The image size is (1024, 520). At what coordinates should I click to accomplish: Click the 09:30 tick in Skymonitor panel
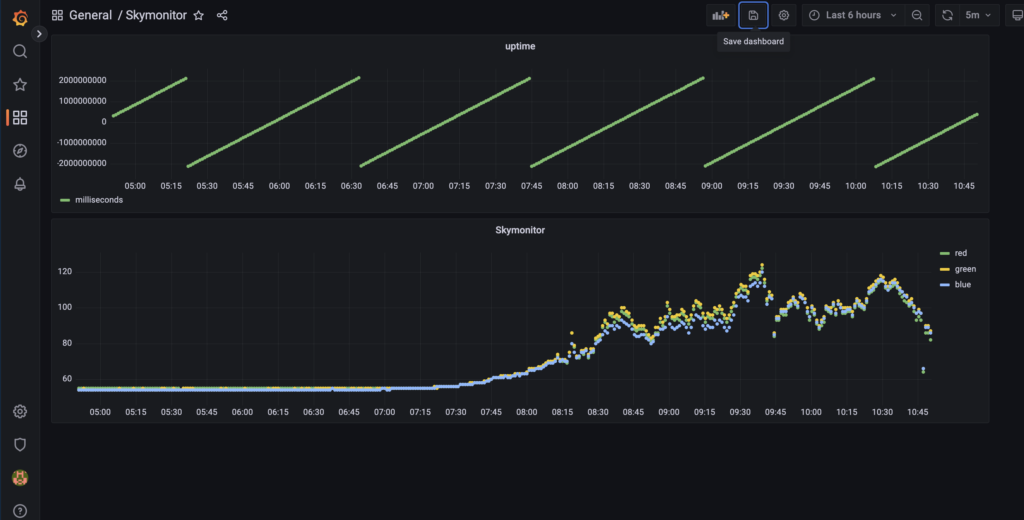pyautogui.click(x=740, y=412)
